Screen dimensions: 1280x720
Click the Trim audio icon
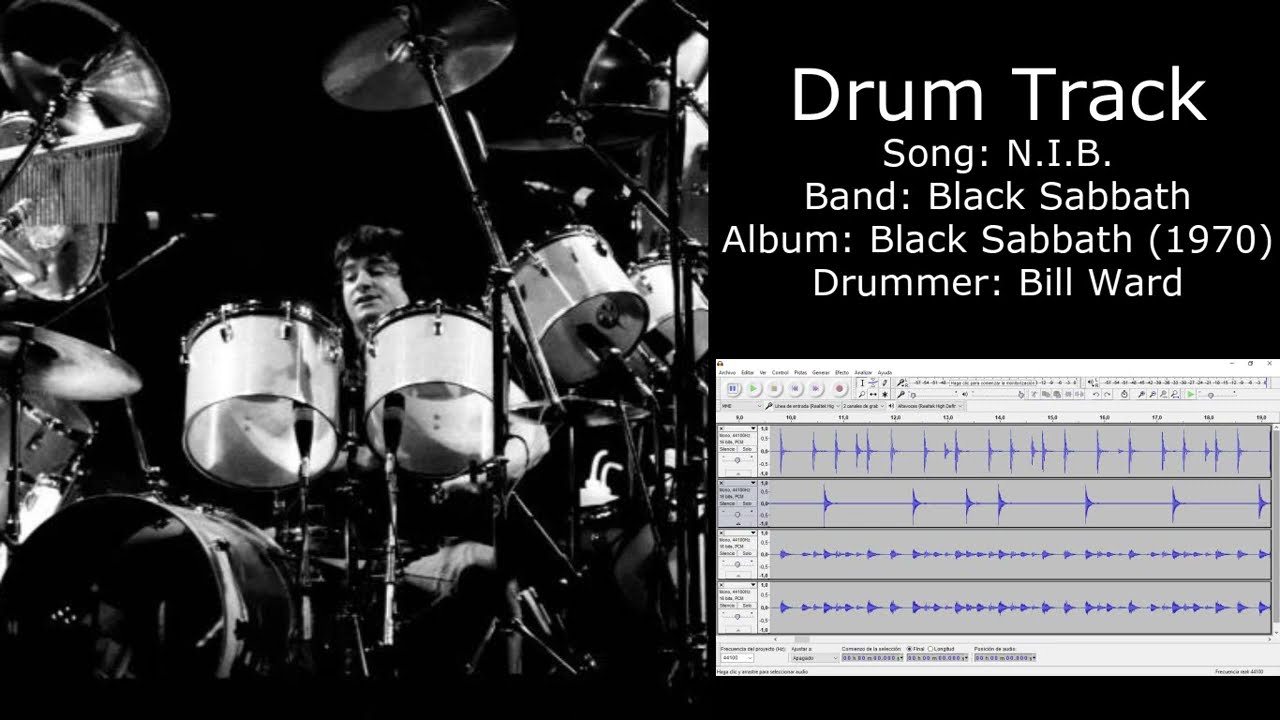point(1068,394)
